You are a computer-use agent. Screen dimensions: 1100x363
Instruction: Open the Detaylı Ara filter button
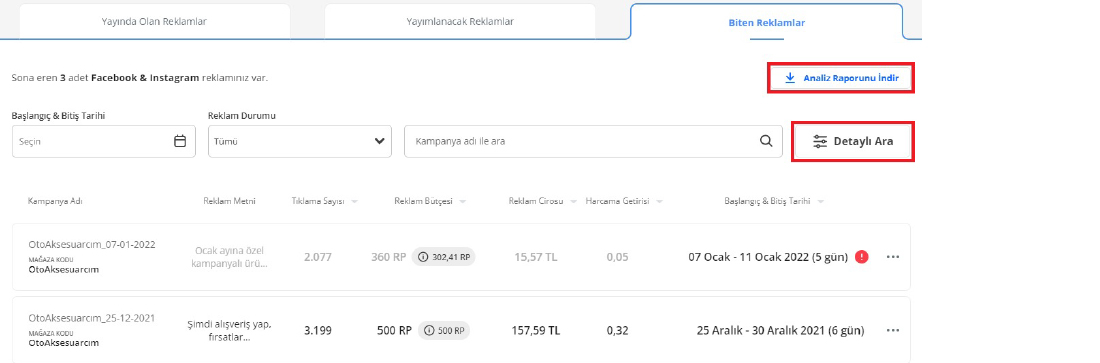(x=853, y=141)
